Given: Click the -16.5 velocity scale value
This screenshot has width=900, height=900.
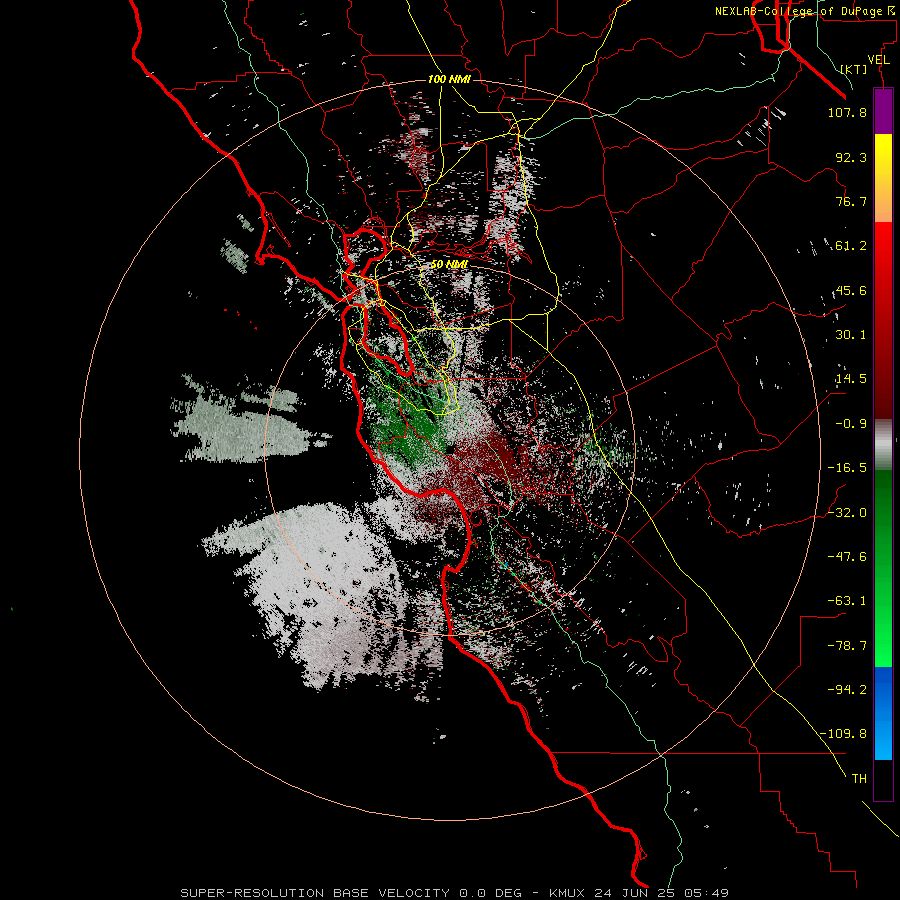Looking at the screenshot, I should pos(847,468).
